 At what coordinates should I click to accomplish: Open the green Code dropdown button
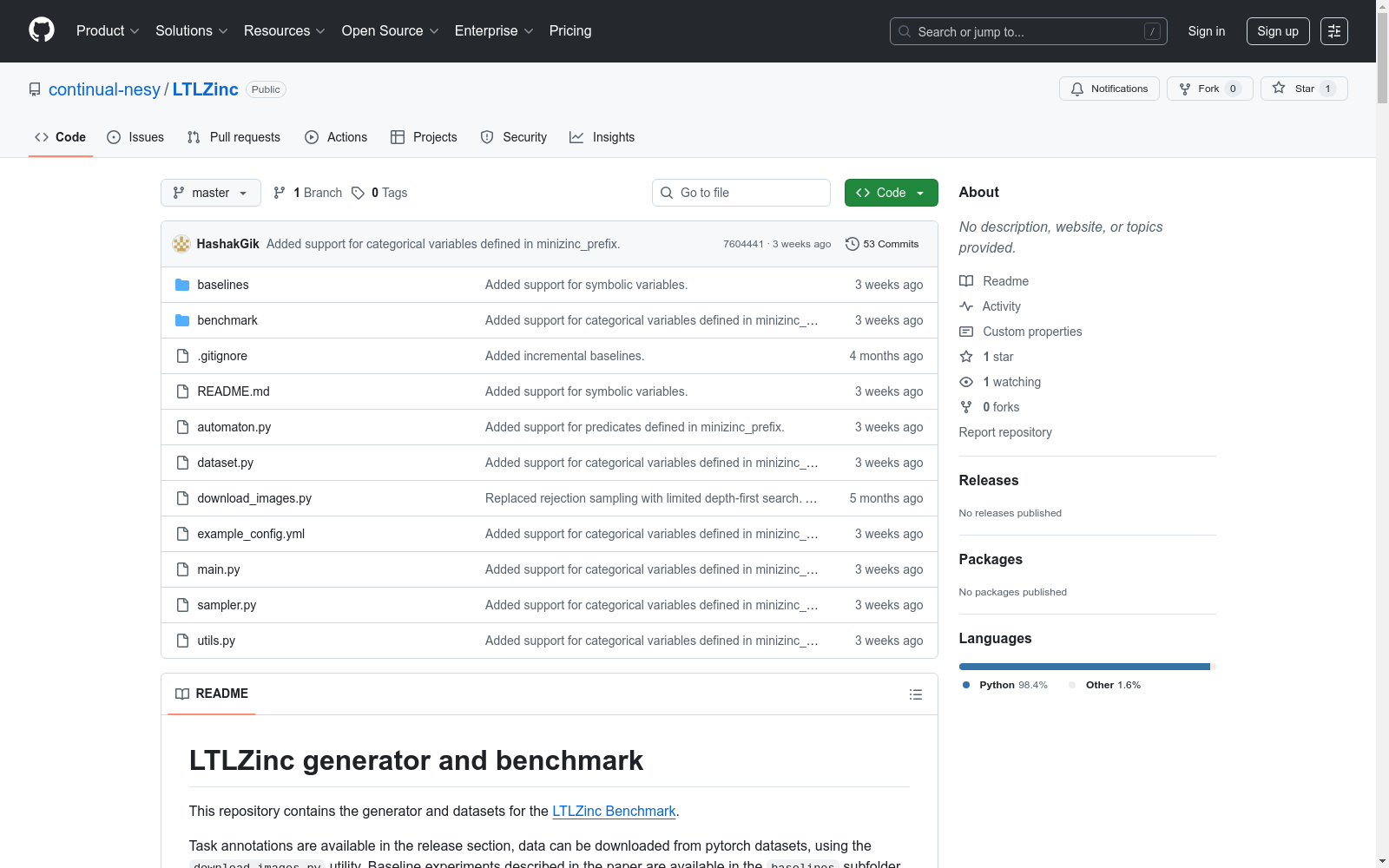pyautogui.click(x=891, y=193)
